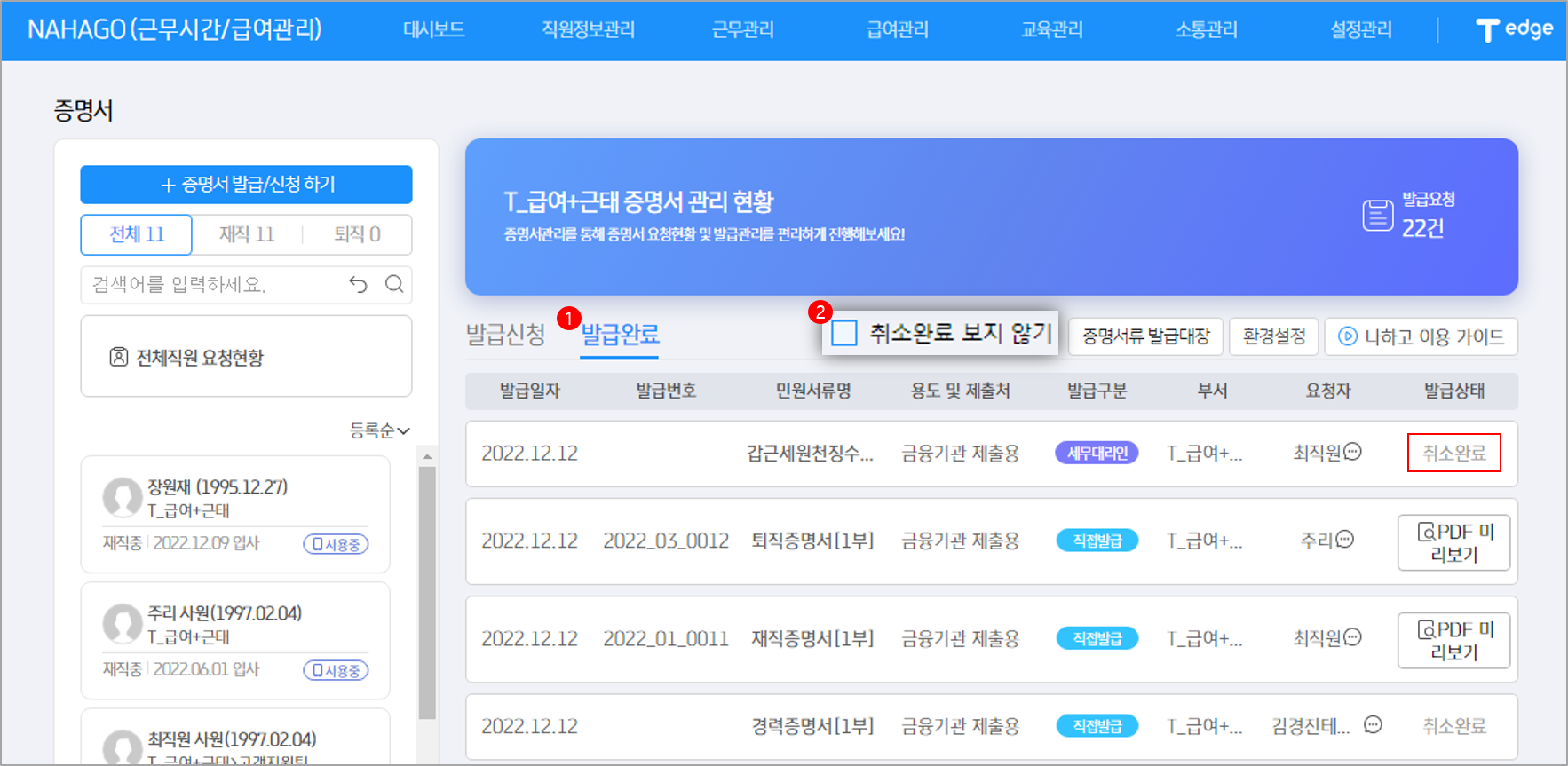Click 주리 사원 profile avatar
This screenshot has height=766, width=1568.
[123, 624]
